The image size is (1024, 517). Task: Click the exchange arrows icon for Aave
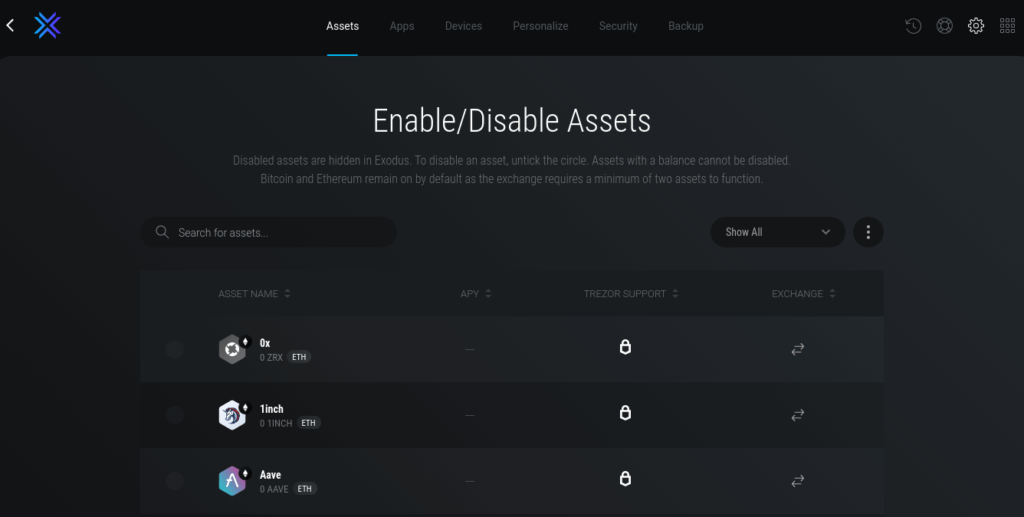coord(797,480)
